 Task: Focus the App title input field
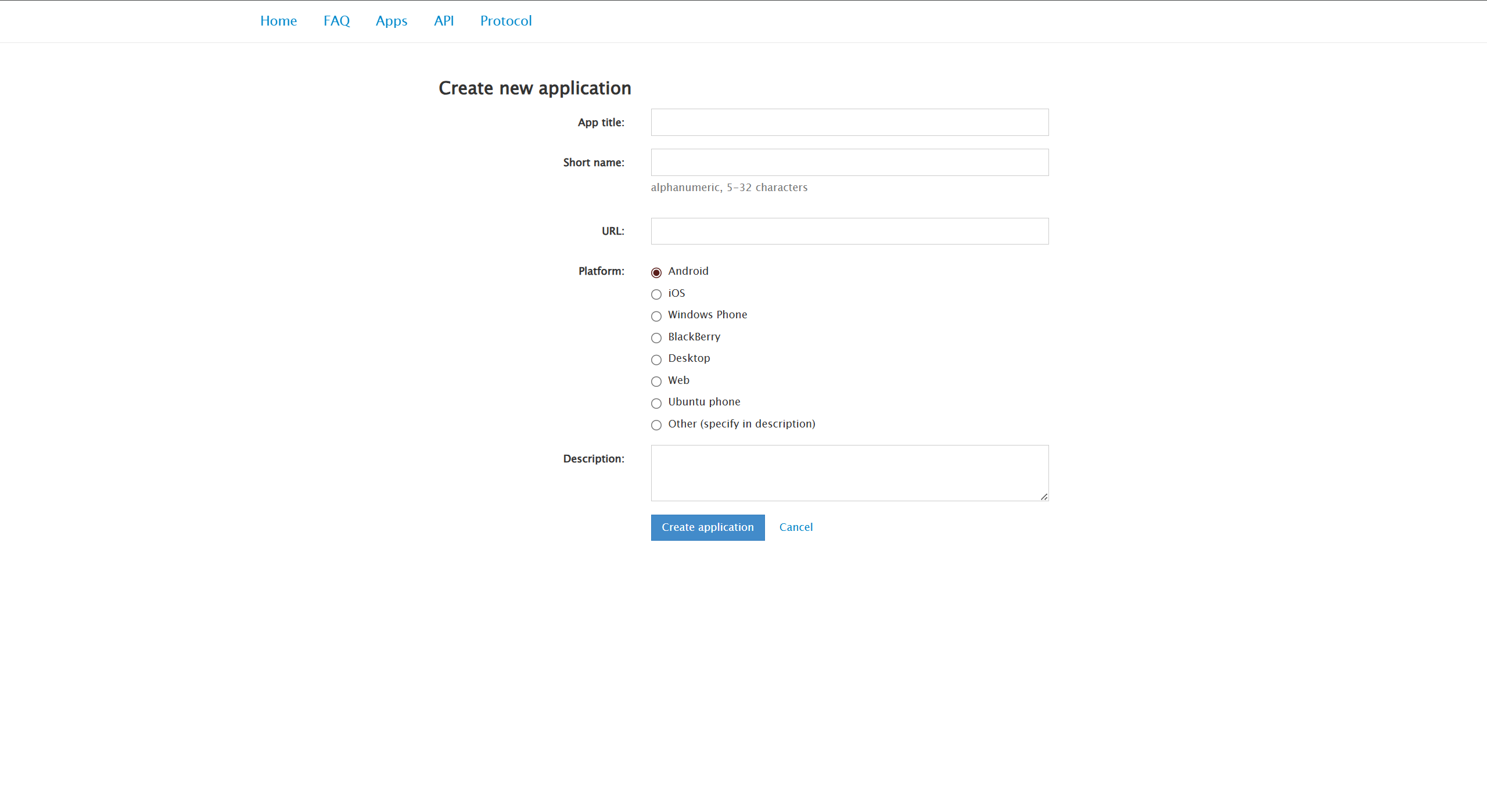tap(850, 123)
